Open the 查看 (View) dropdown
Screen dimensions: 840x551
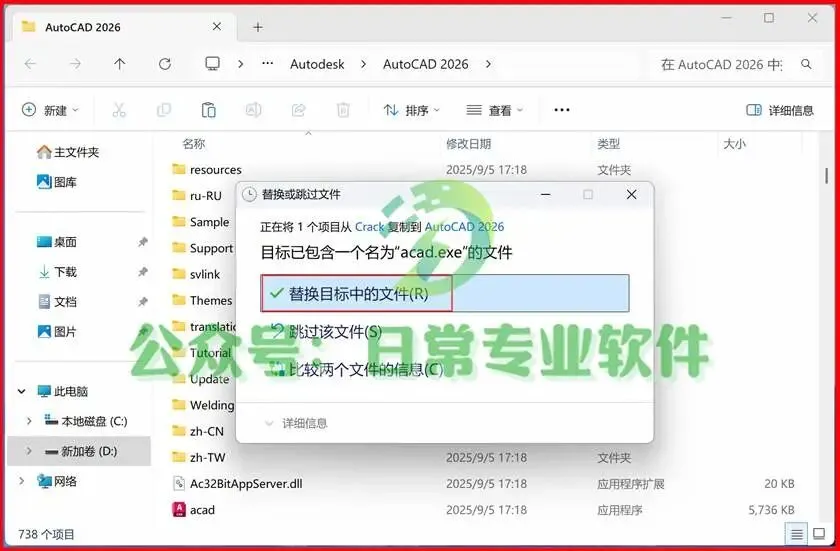pos(494,110)
